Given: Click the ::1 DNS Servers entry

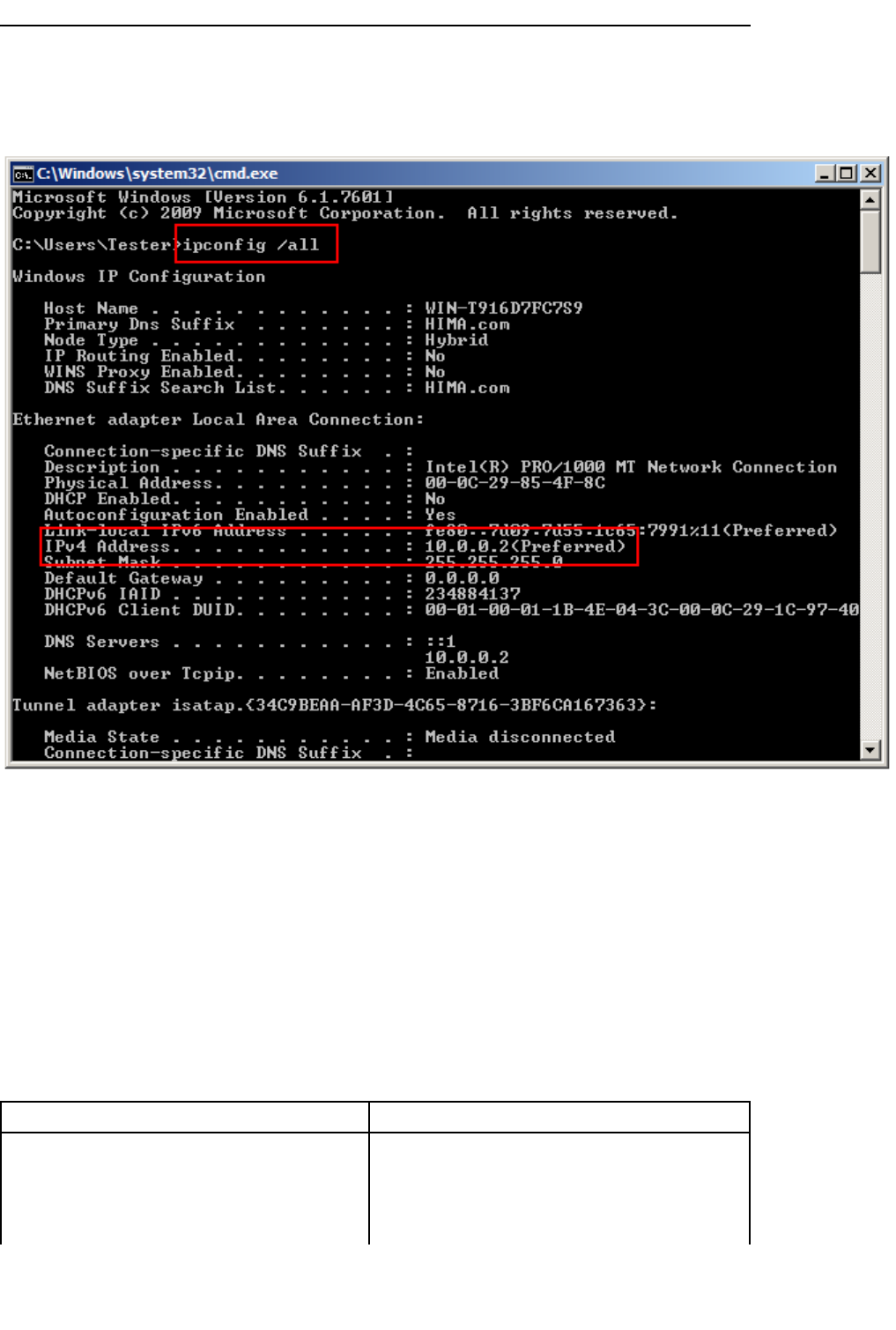Looking at the screenshot, I should coord(440,642).
